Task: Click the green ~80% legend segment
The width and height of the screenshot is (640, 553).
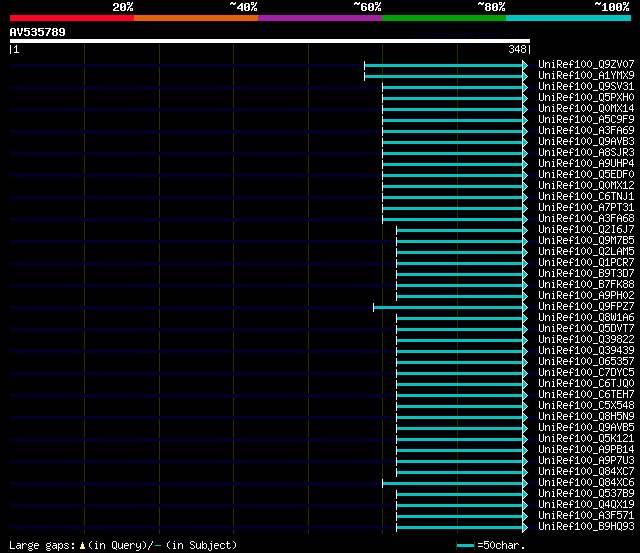Action: pos(444,18)
